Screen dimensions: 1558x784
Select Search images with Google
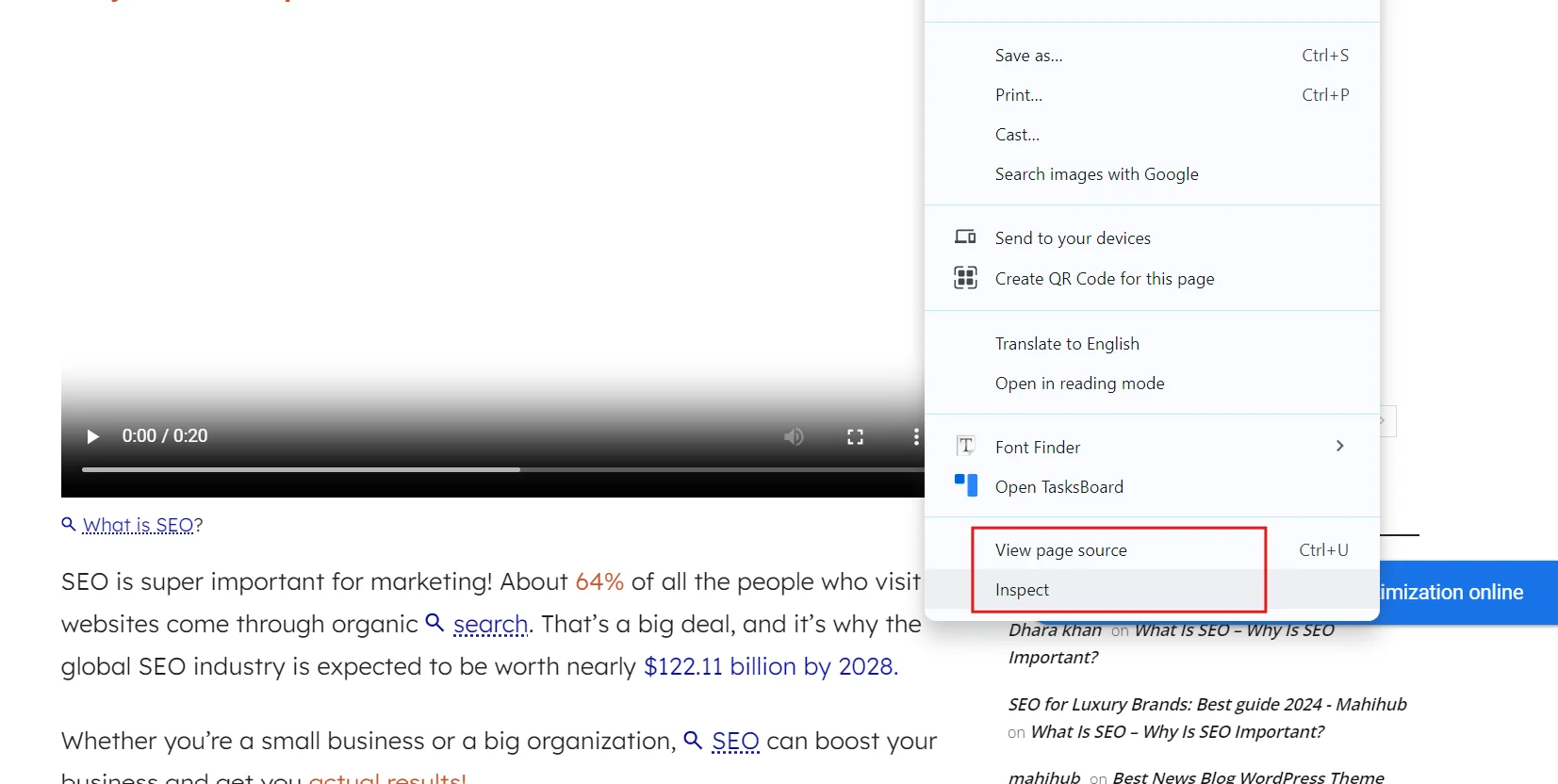tap(1096, 174)
